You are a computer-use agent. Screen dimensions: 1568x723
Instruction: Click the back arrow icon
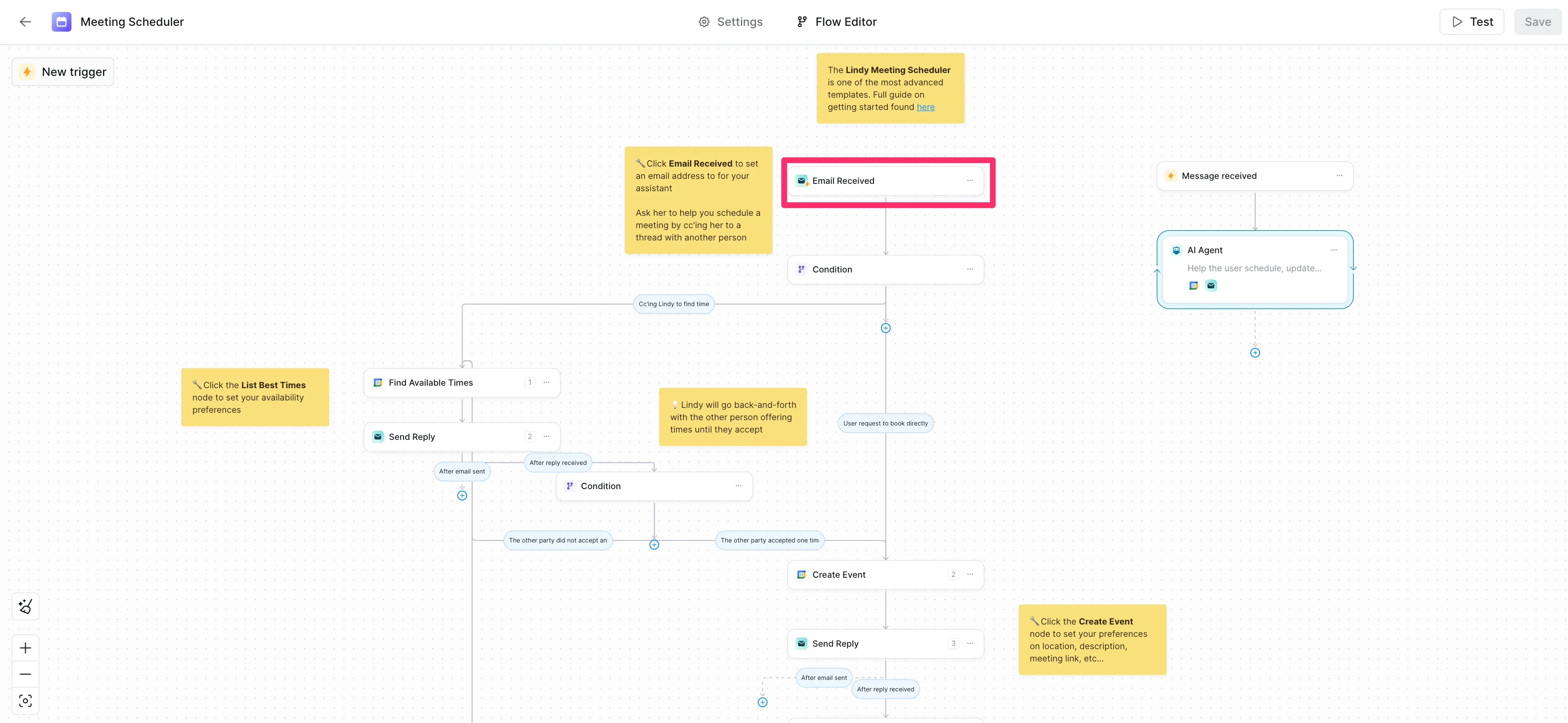click(x=25, y=22)
